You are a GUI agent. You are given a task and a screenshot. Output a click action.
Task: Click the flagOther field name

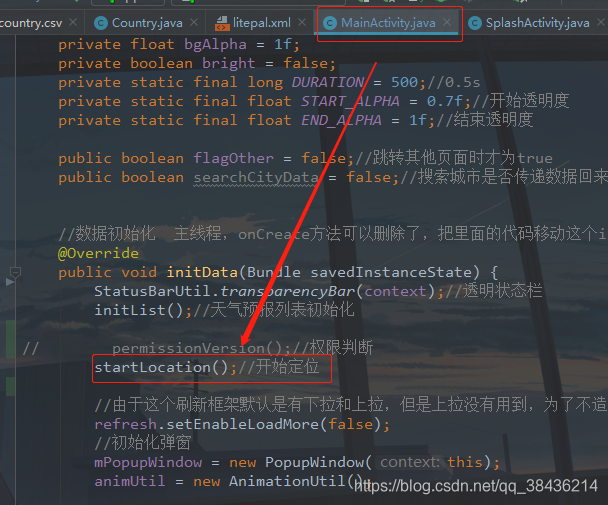click(233, 158)
